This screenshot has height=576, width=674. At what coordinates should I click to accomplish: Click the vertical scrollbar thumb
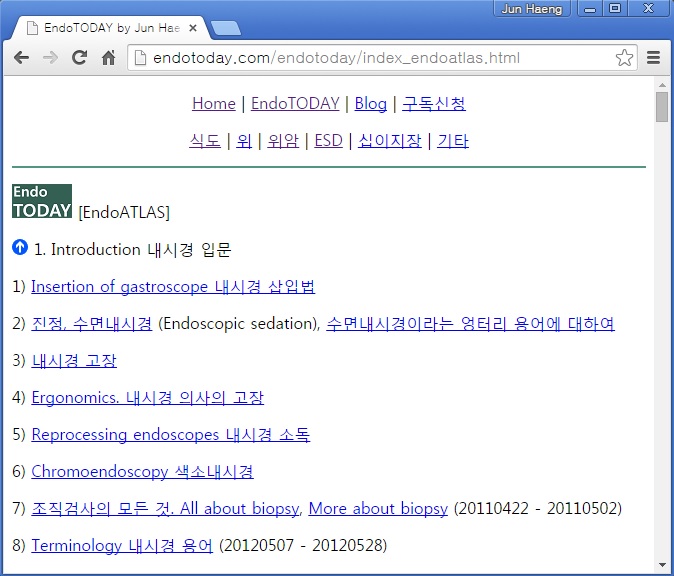click(x=662, y=107)
